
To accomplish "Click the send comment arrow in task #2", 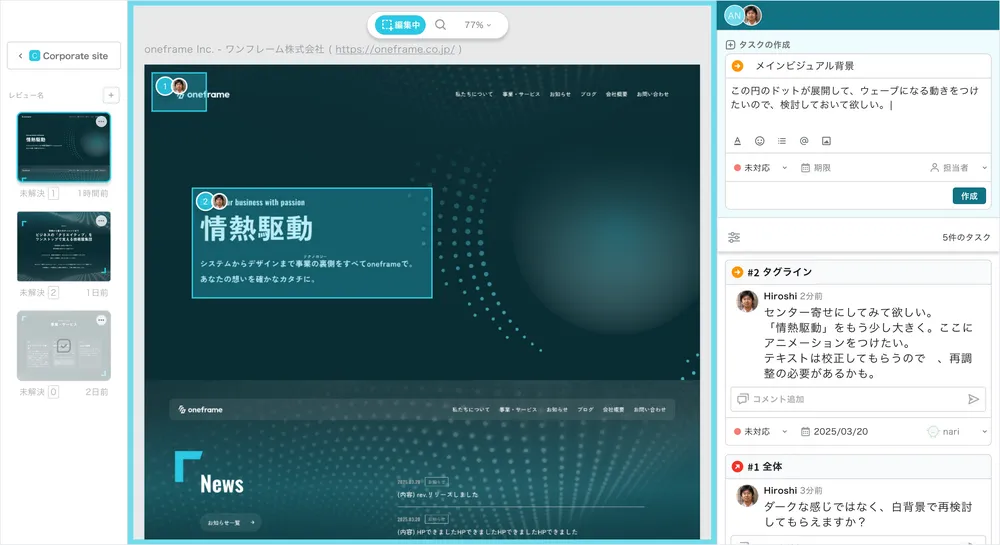I will pos(973,399).
